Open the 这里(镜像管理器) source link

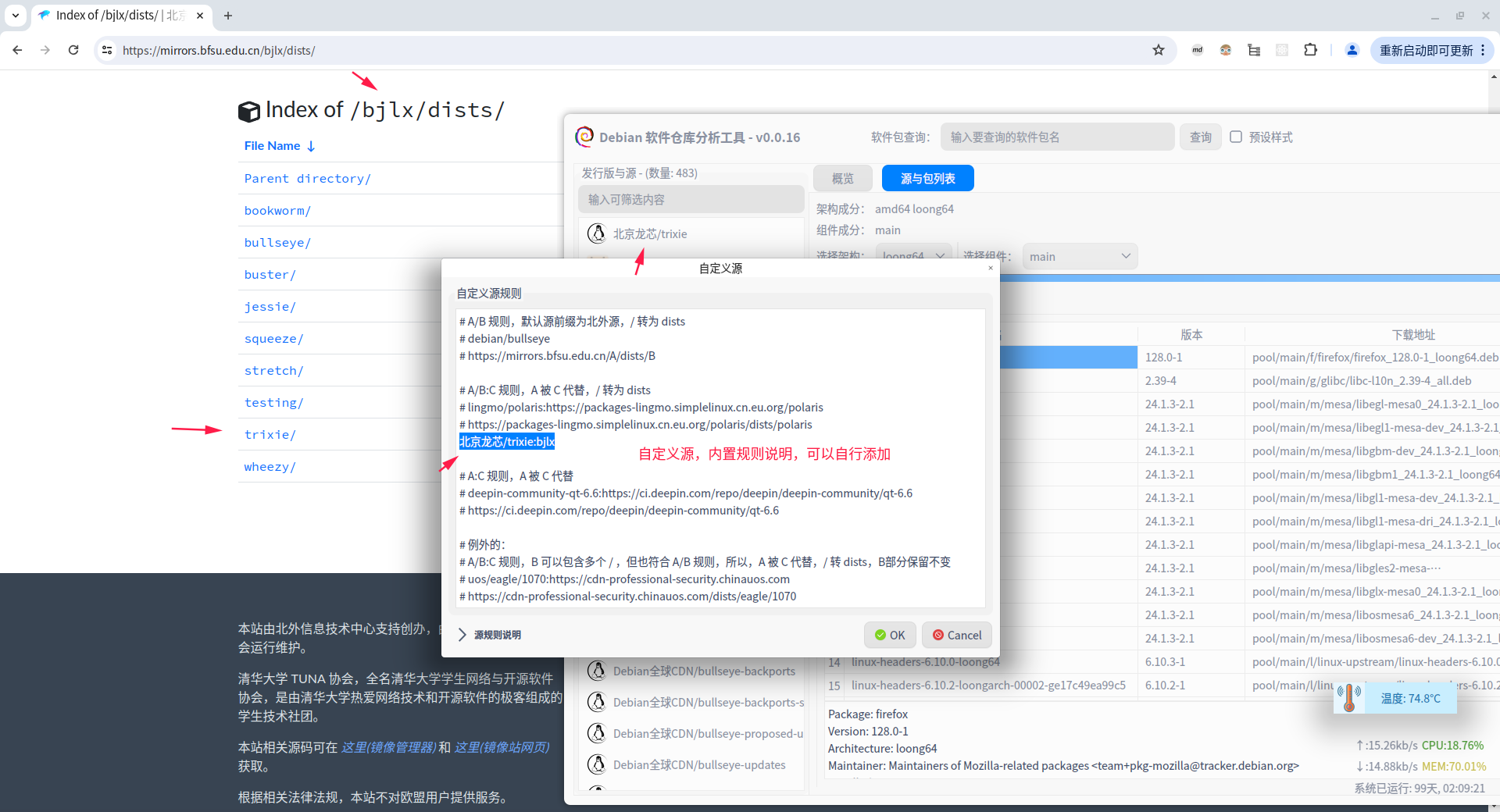tap(388, 747)
